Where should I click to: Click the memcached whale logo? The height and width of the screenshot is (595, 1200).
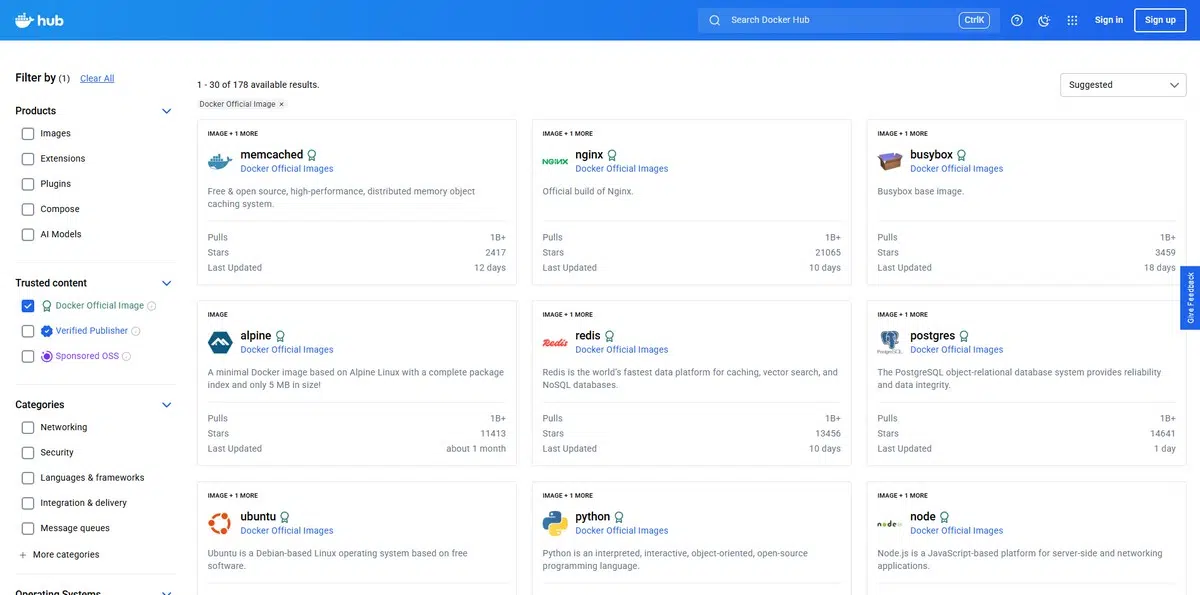pos(220,161)
